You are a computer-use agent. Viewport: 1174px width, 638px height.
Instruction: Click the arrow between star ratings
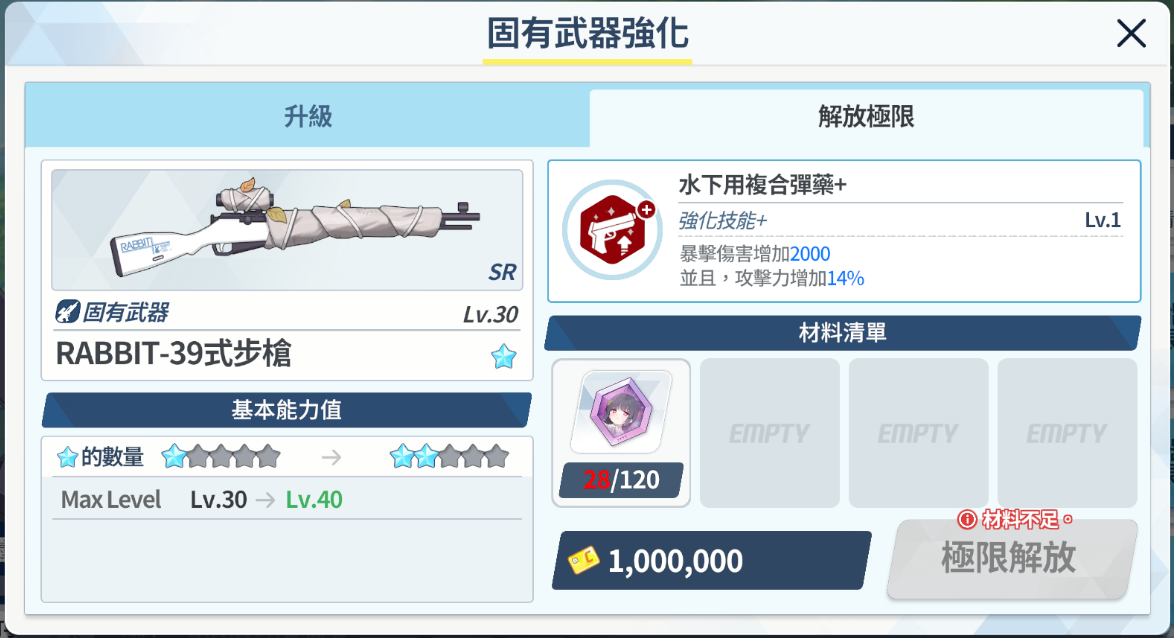332,457
